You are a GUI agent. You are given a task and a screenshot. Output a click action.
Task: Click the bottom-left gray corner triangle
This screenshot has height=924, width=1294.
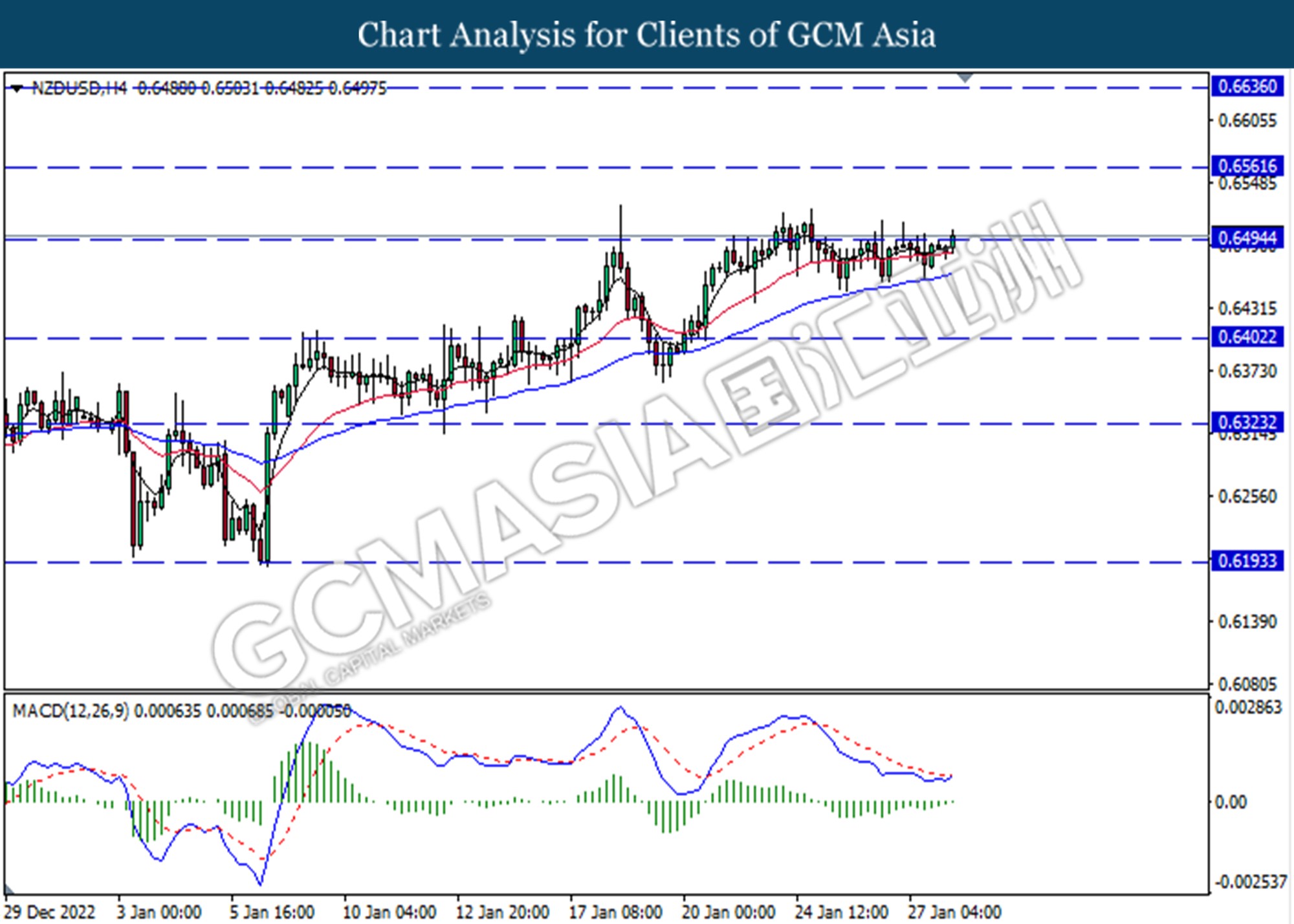pos(8,888)
